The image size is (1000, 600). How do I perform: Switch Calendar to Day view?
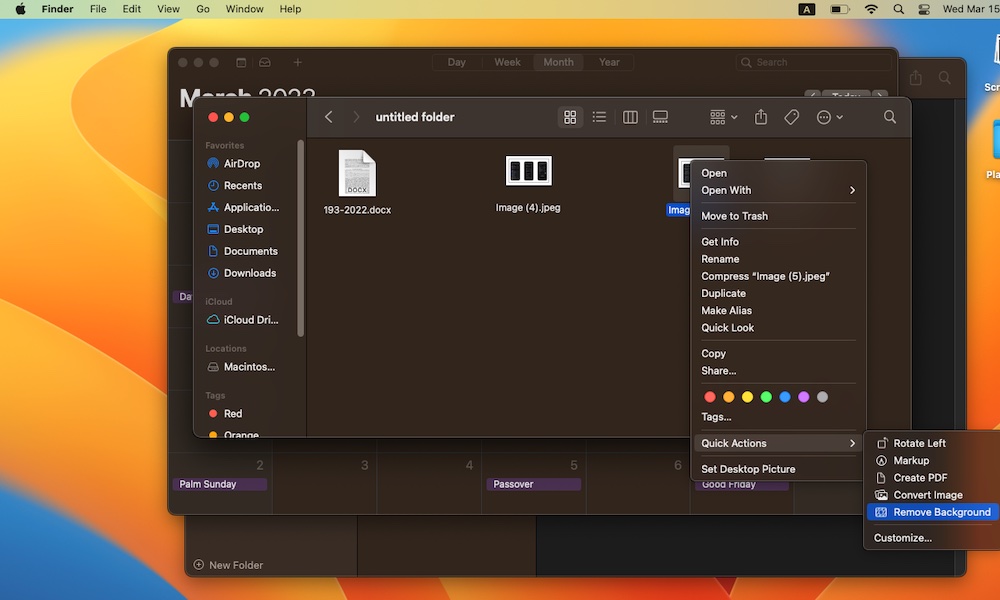[x=457, y=62]
